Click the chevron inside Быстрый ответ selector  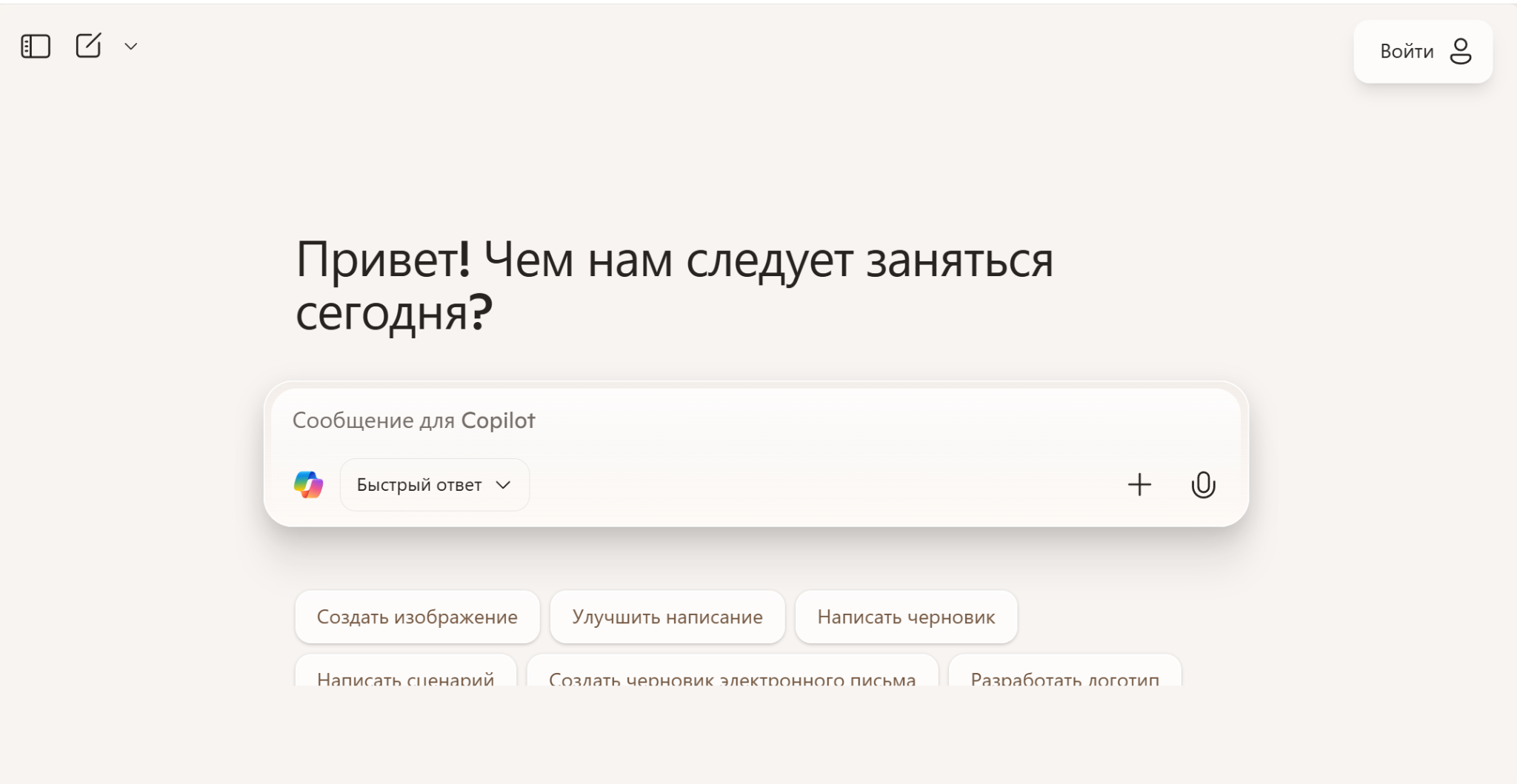click(x=505, y=485)
